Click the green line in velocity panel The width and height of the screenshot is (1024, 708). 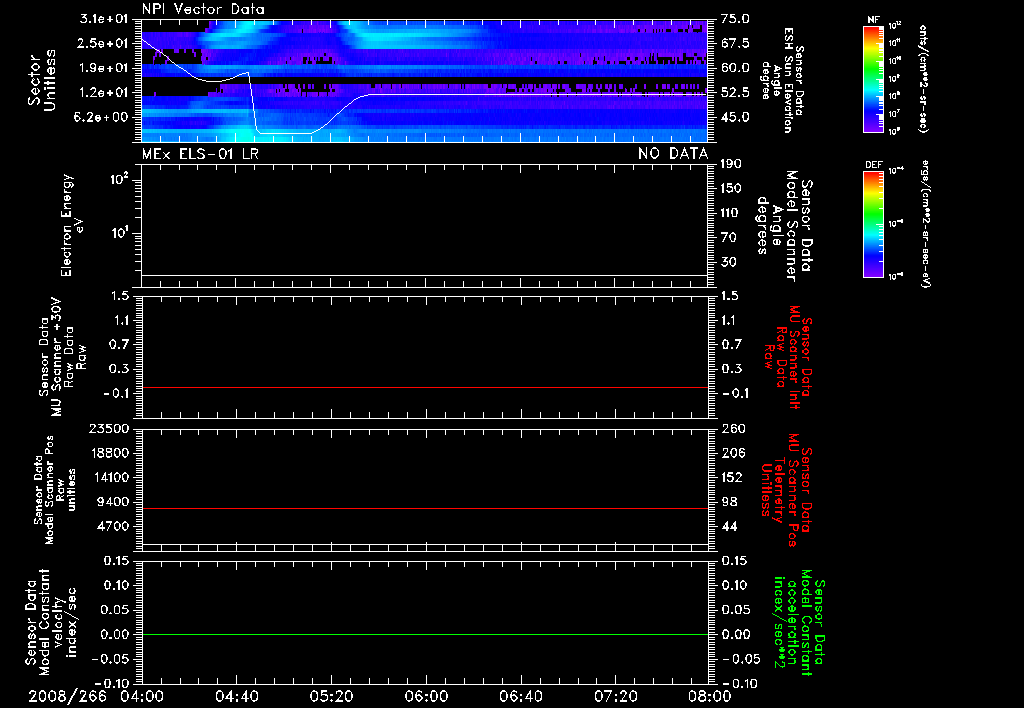coord(424,634)
